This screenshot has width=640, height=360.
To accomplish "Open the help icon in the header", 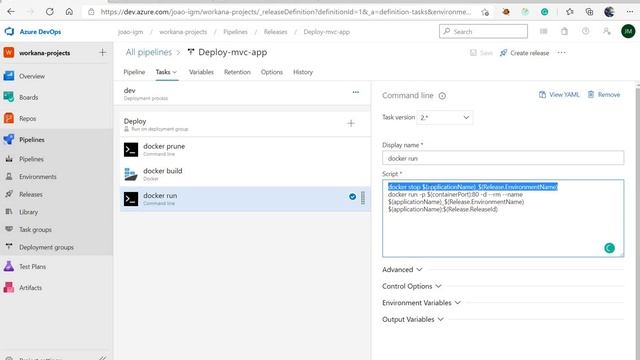I will (586, 31).
